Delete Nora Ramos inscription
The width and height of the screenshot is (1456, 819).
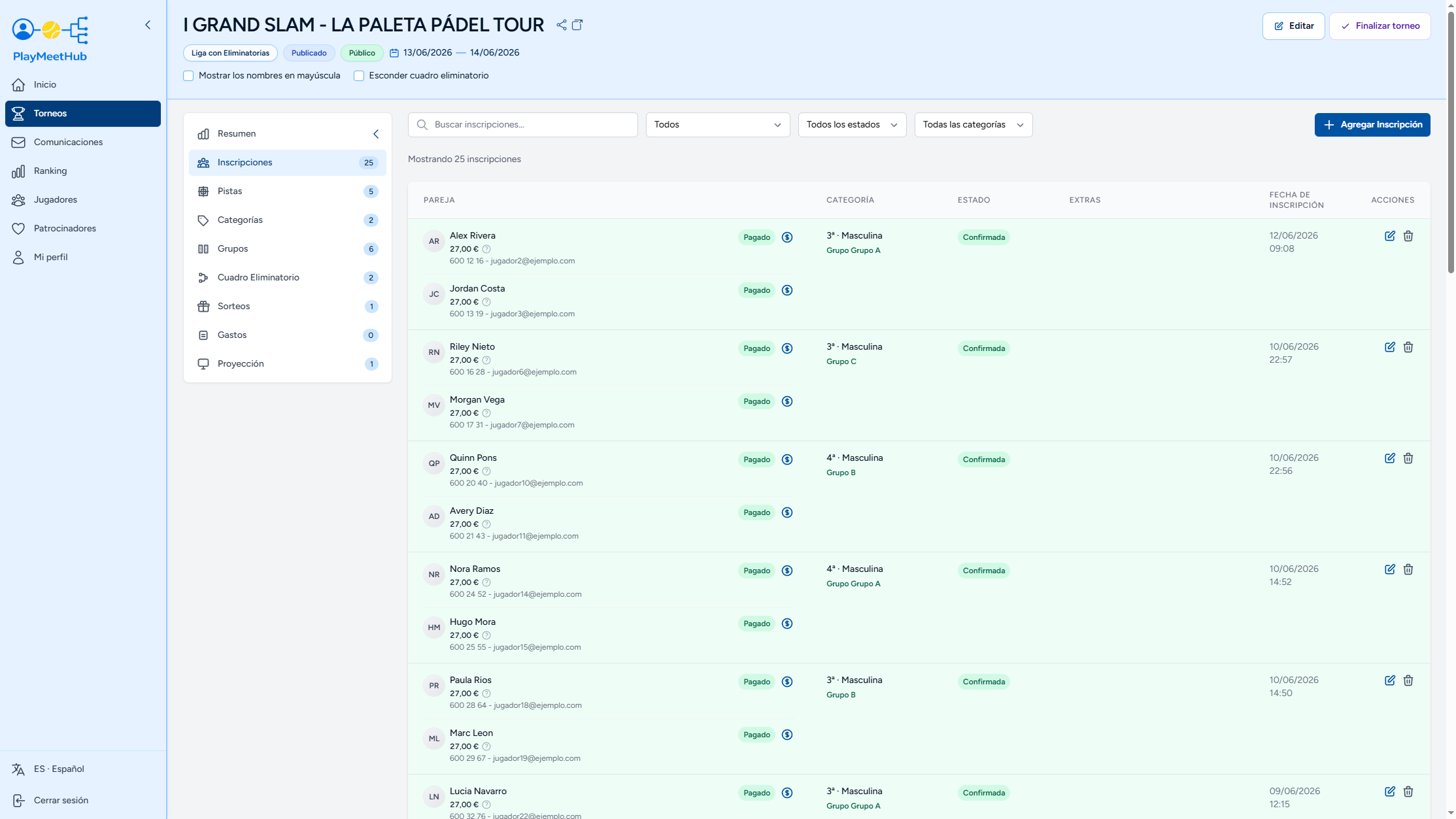tap(1408, 569)
